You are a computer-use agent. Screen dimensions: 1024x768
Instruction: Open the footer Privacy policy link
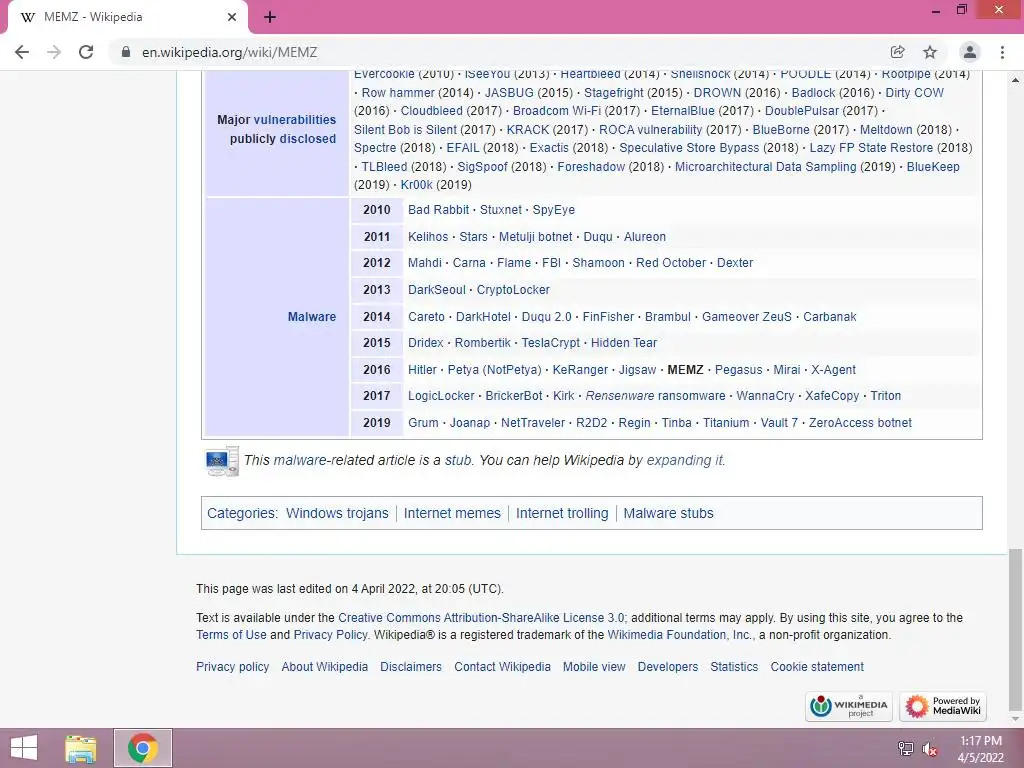click(x=232, y=667)
